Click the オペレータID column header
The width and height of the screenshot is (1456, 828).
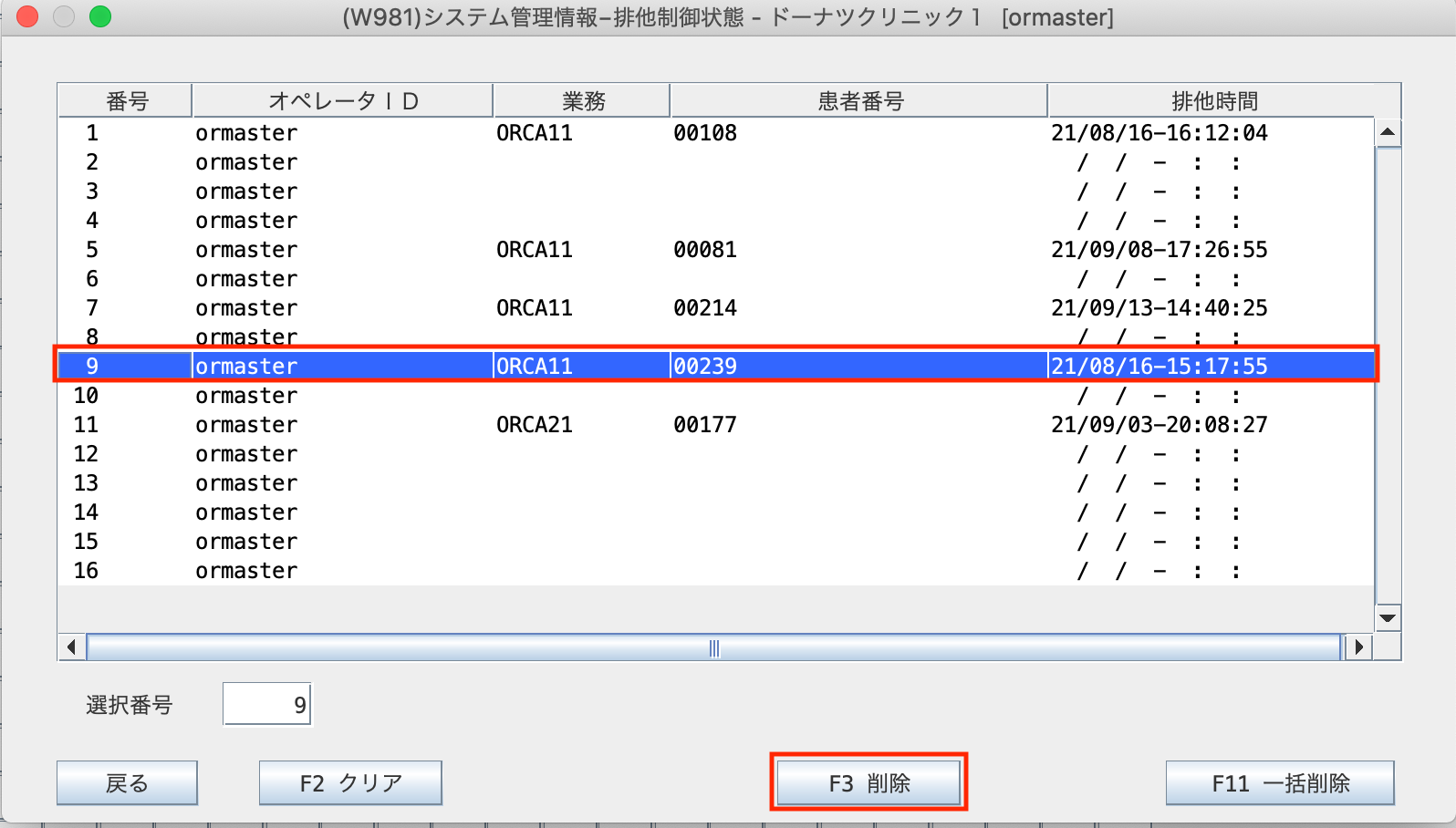[x=343, y=101]
